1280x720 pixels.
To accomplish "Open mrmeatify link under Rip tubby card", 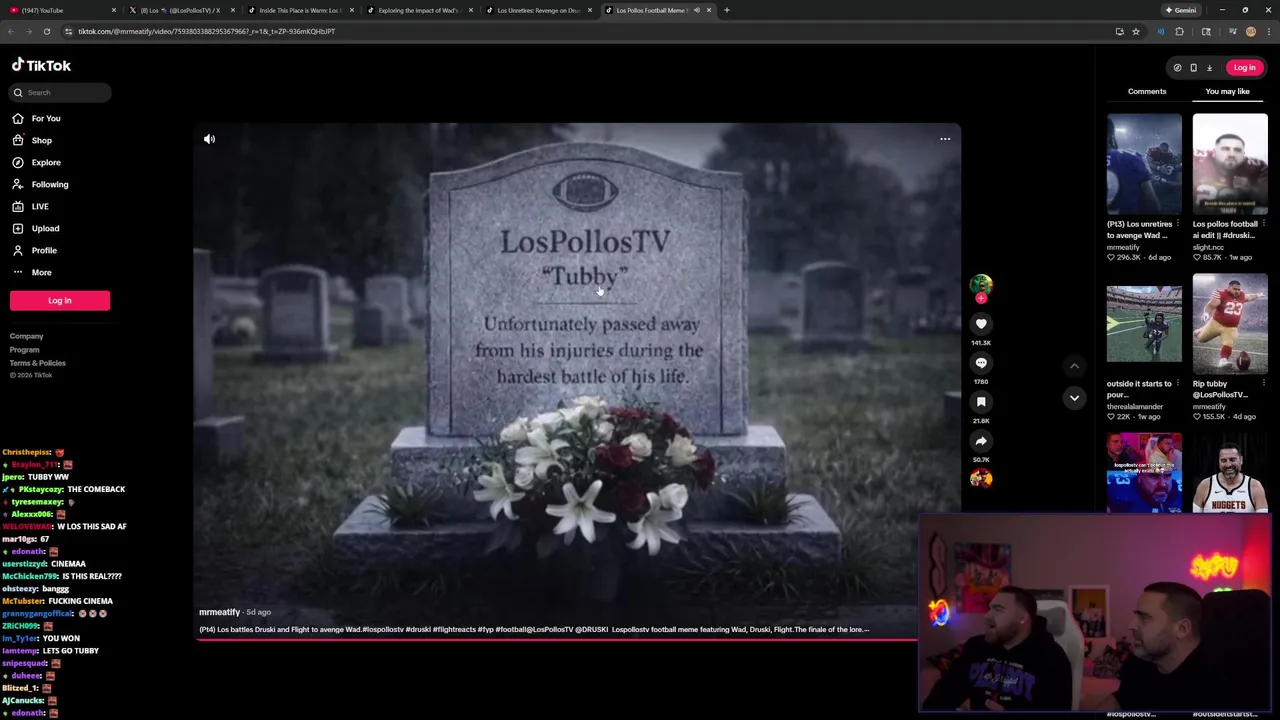I will [1209, 407].
